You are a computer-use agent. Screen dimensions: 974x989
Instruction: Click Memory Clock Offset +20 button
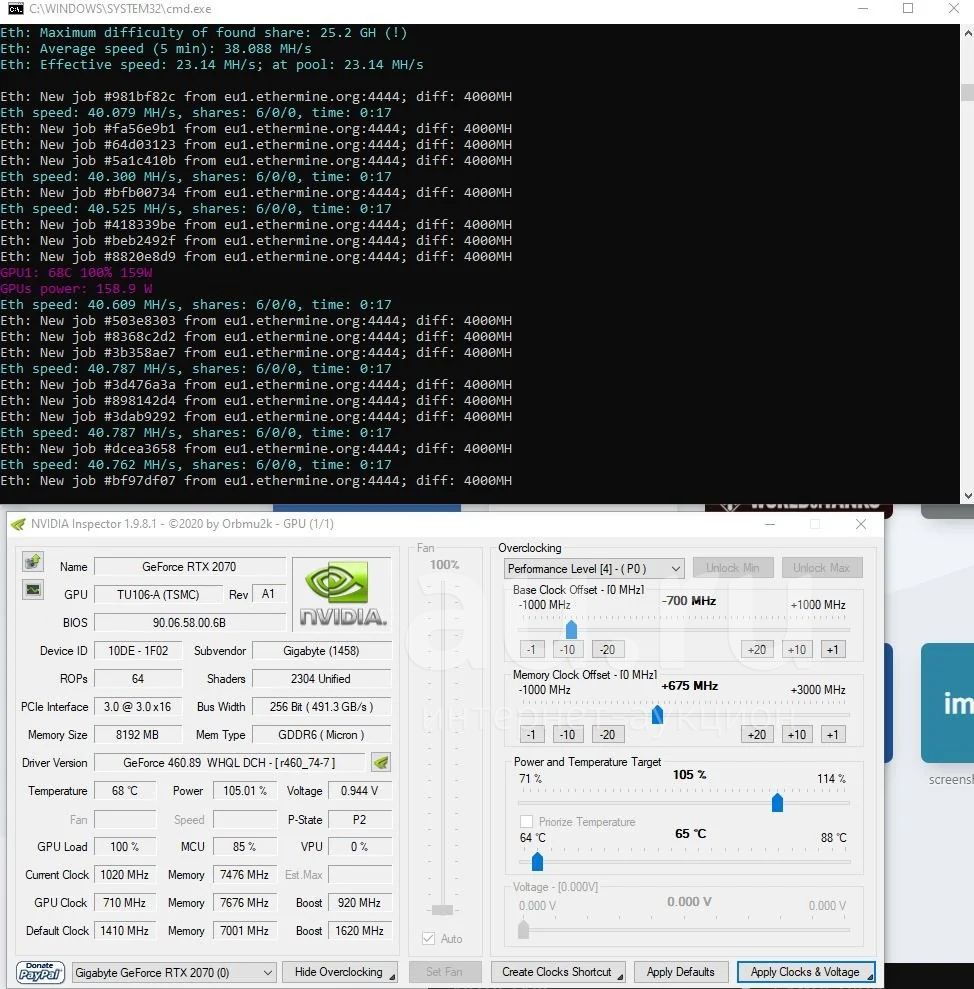point(757,735)
